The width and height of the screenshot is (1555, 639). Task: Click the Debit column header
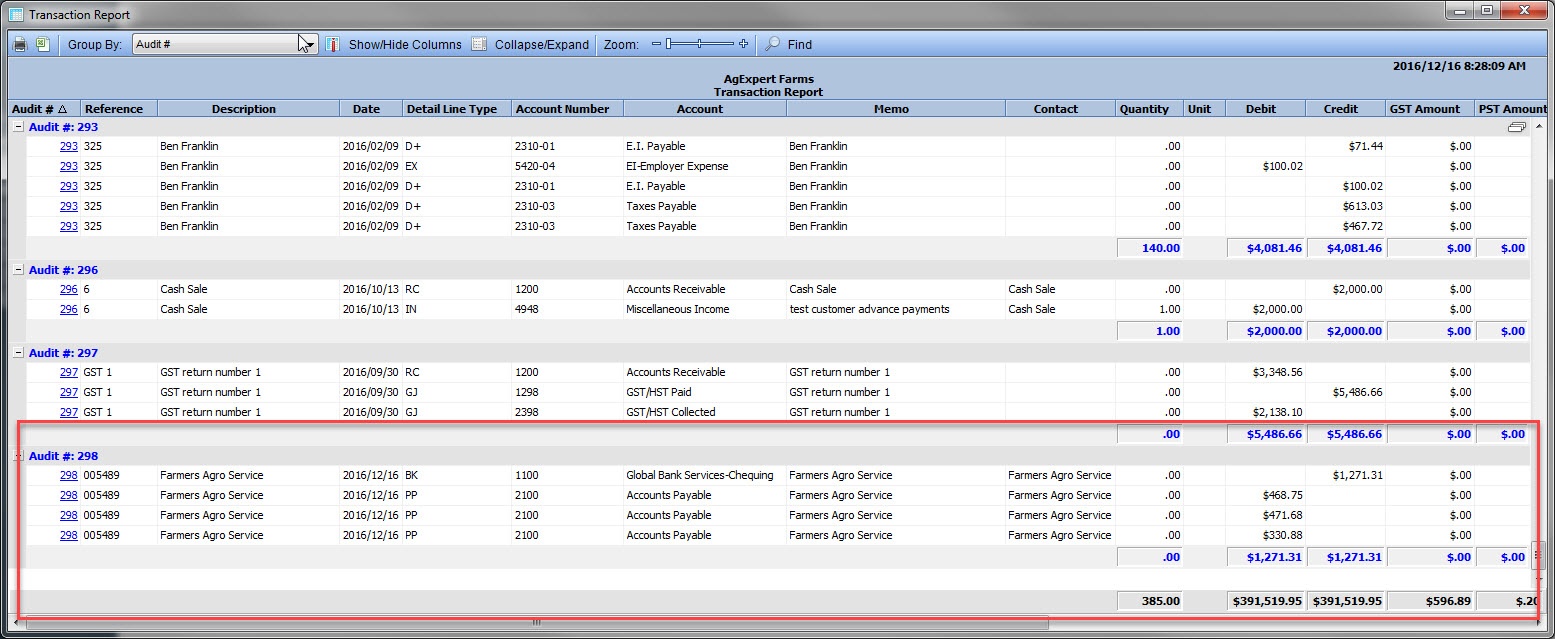click(1266, 109)
